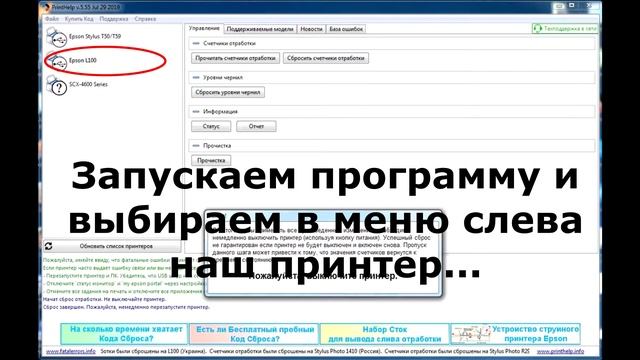This screenshot has width=640, height=360.
Task: Collapse the Информация section
Action: pos(196,111)
